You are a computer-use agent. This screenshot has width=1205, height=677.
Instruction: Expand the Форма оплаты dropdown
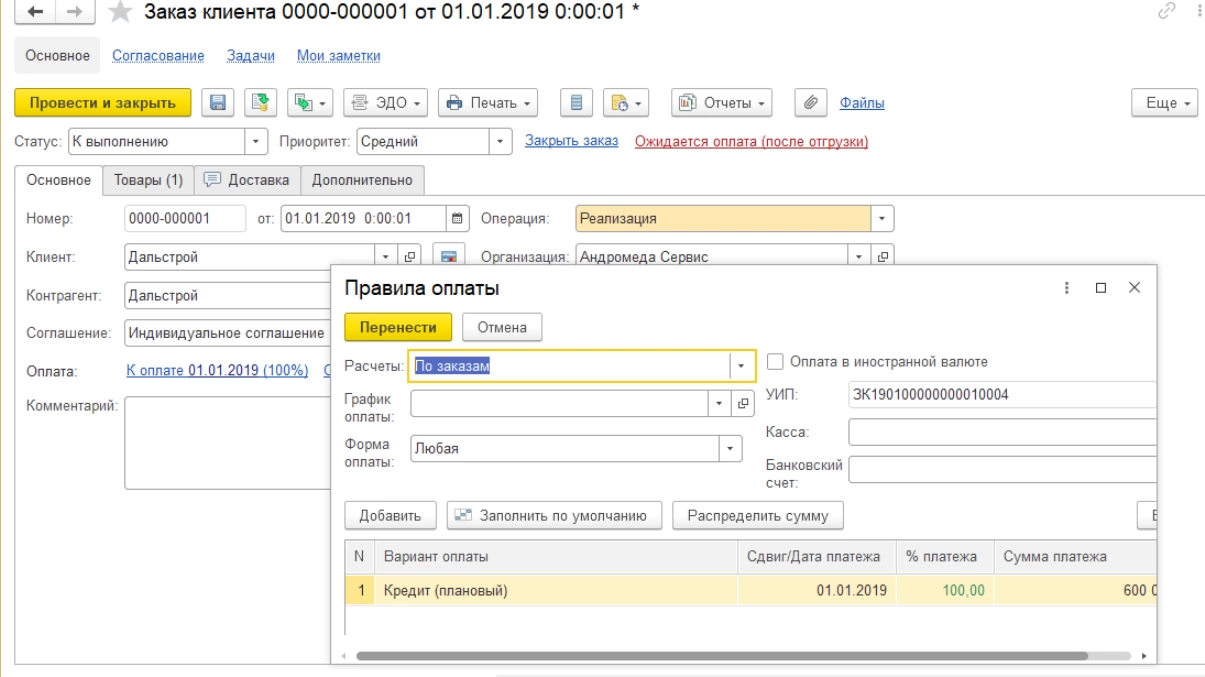(x=731, y=448)
